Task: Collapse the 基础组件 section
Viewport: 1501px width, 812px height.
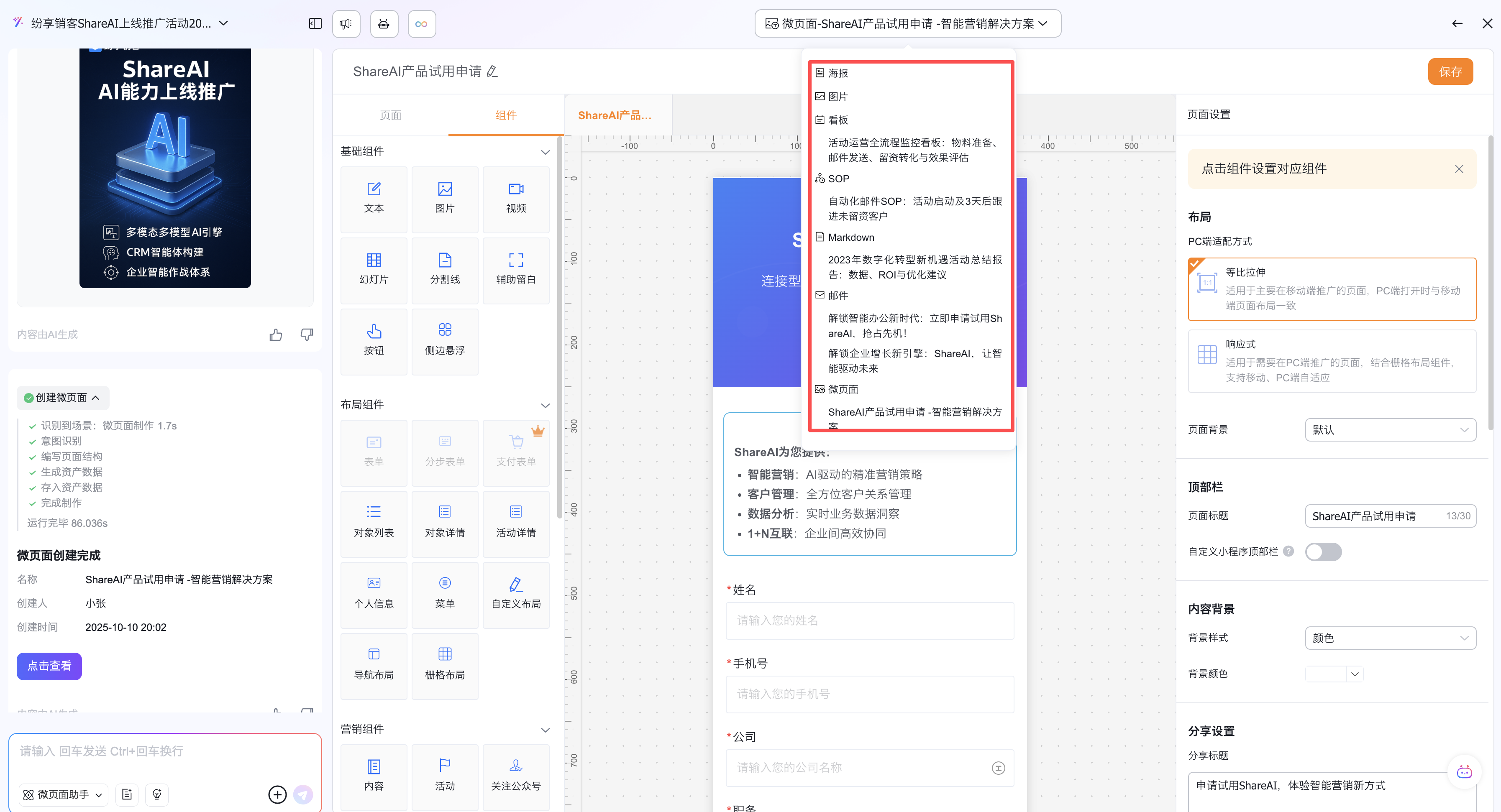Action: tap(545, 152)
